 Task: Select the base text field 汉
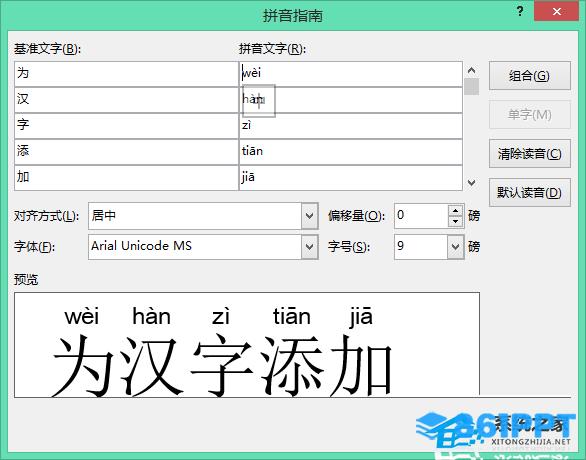(x=126, y=100)
